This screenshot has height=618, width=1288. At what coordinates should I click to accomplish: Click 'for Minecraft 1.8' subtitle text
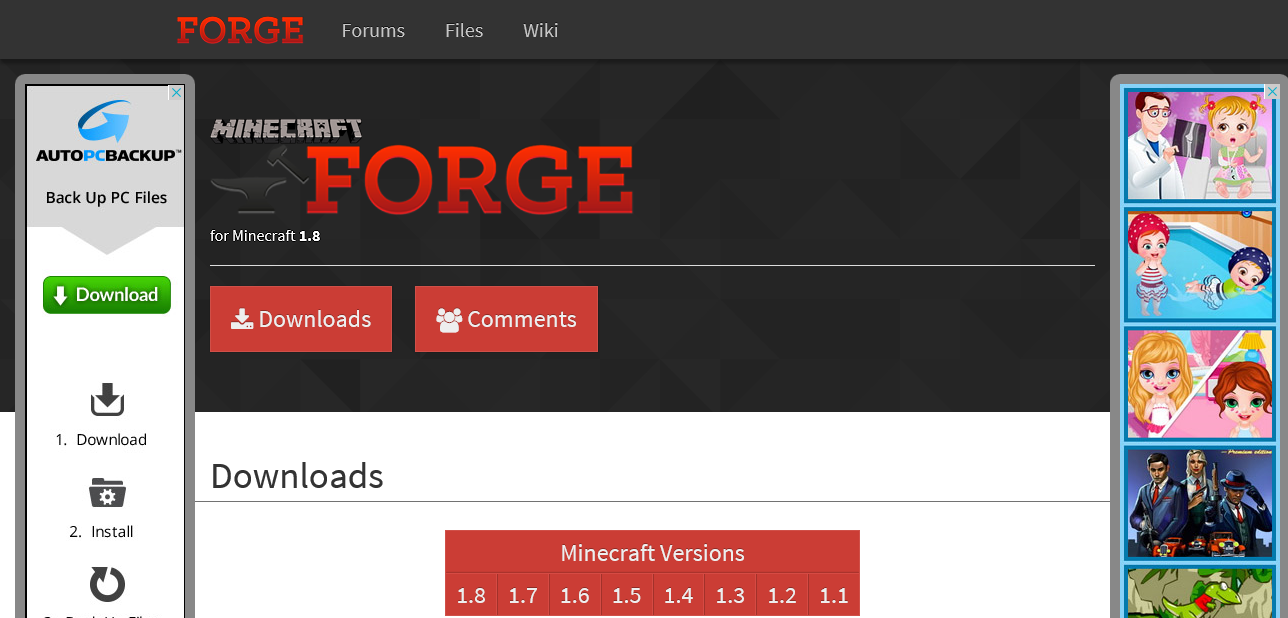tap(265, 236)
